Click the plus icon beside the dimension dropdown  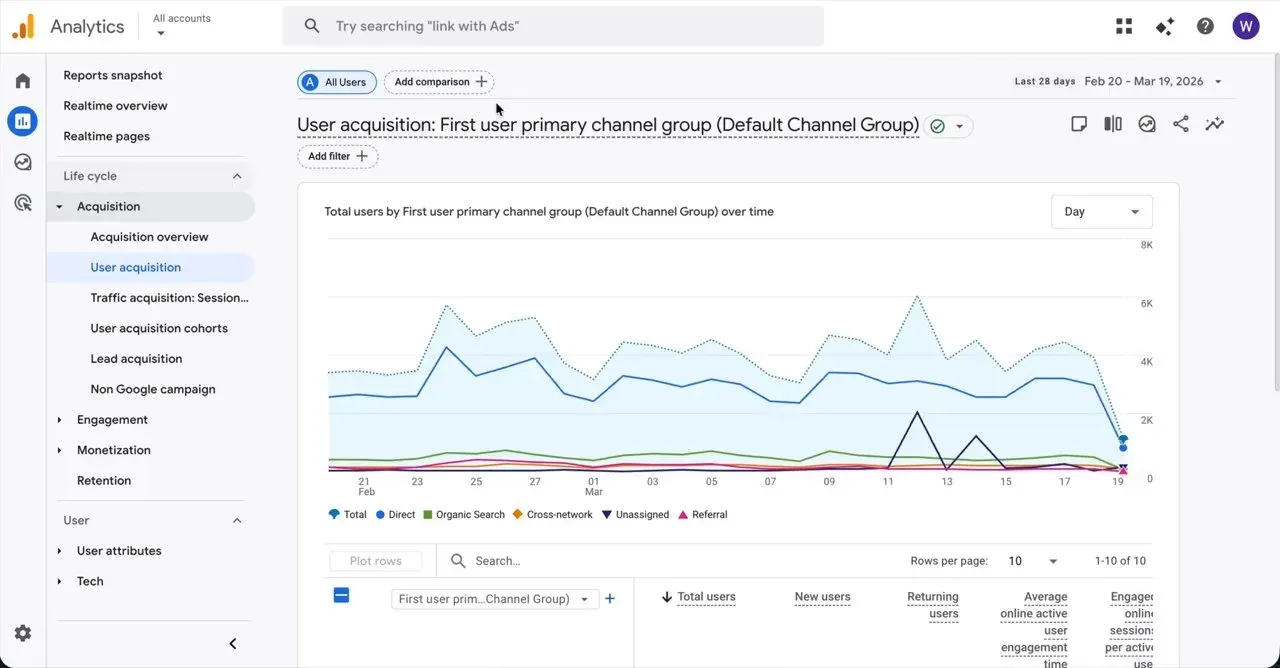click(x=610, y=599)
